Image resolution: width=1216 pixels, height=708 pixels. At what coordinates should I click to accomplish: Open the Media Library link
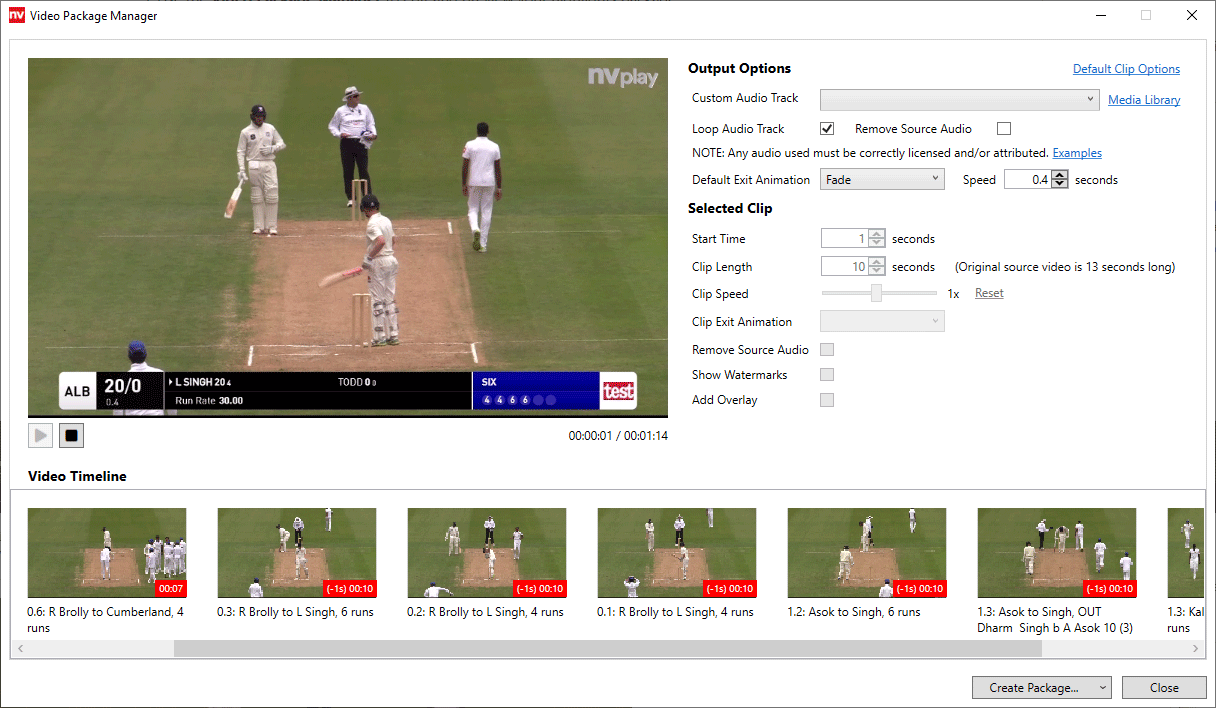(x=1144, y=100)
